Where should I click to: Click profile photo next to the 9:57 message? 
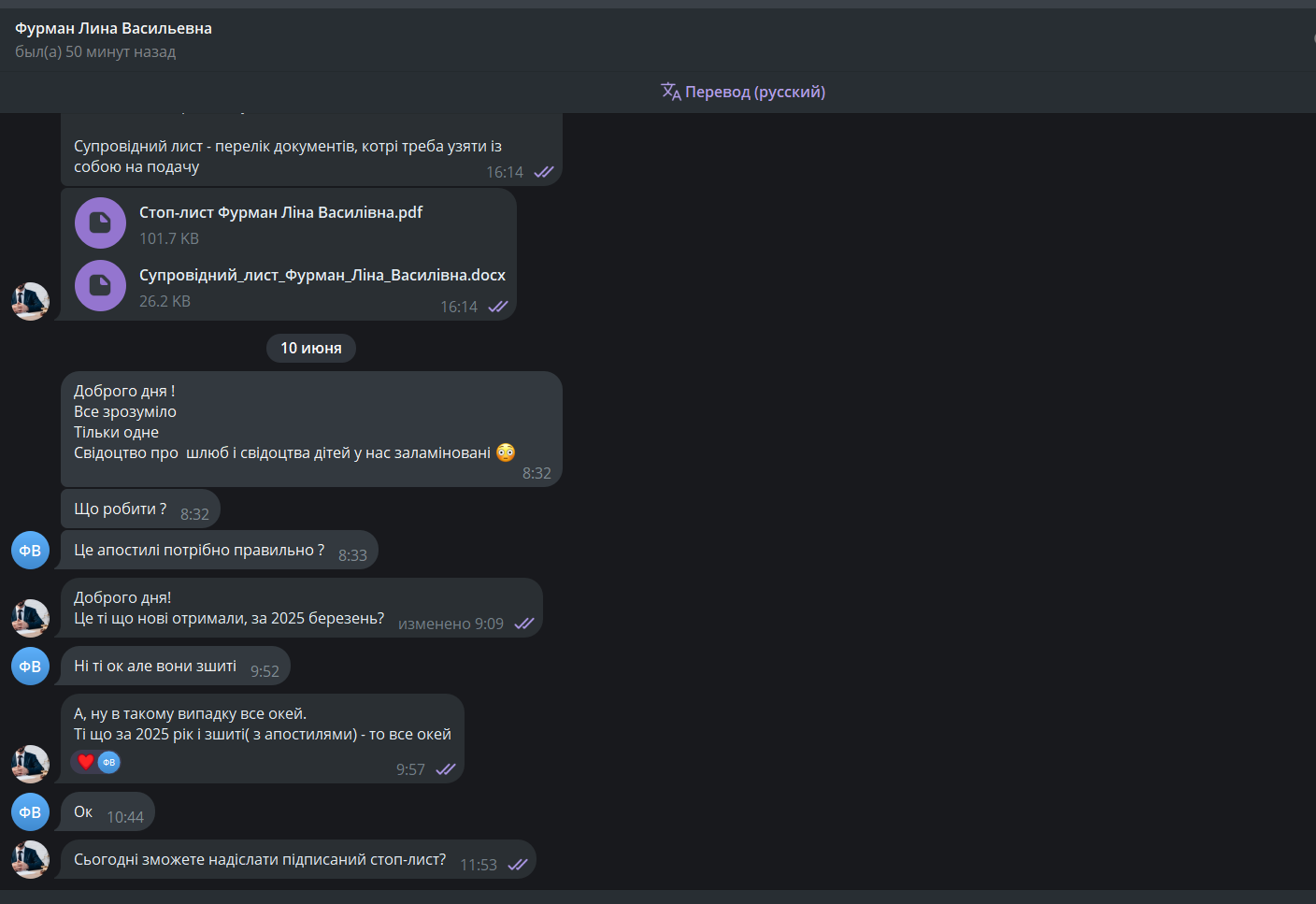pyautogui.click(x=30, y=764)
